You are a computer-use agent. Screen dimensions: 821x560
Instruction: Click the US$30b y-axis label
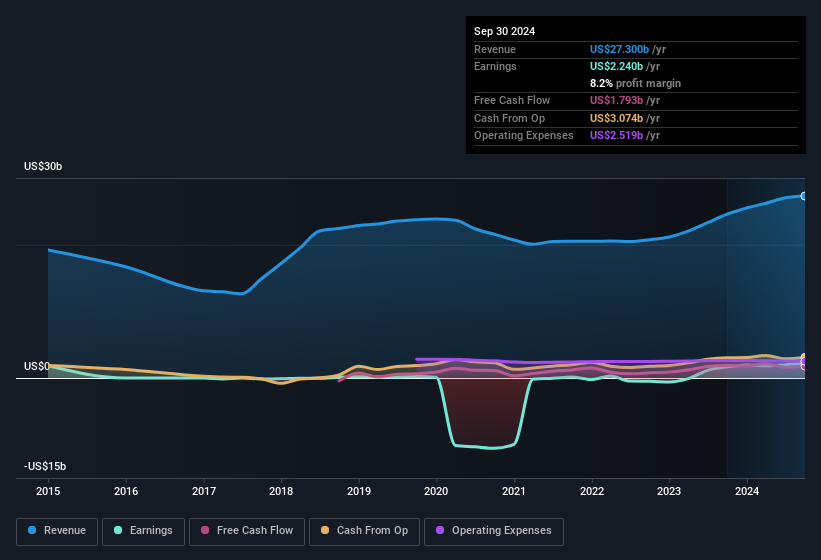pos(43,167)
